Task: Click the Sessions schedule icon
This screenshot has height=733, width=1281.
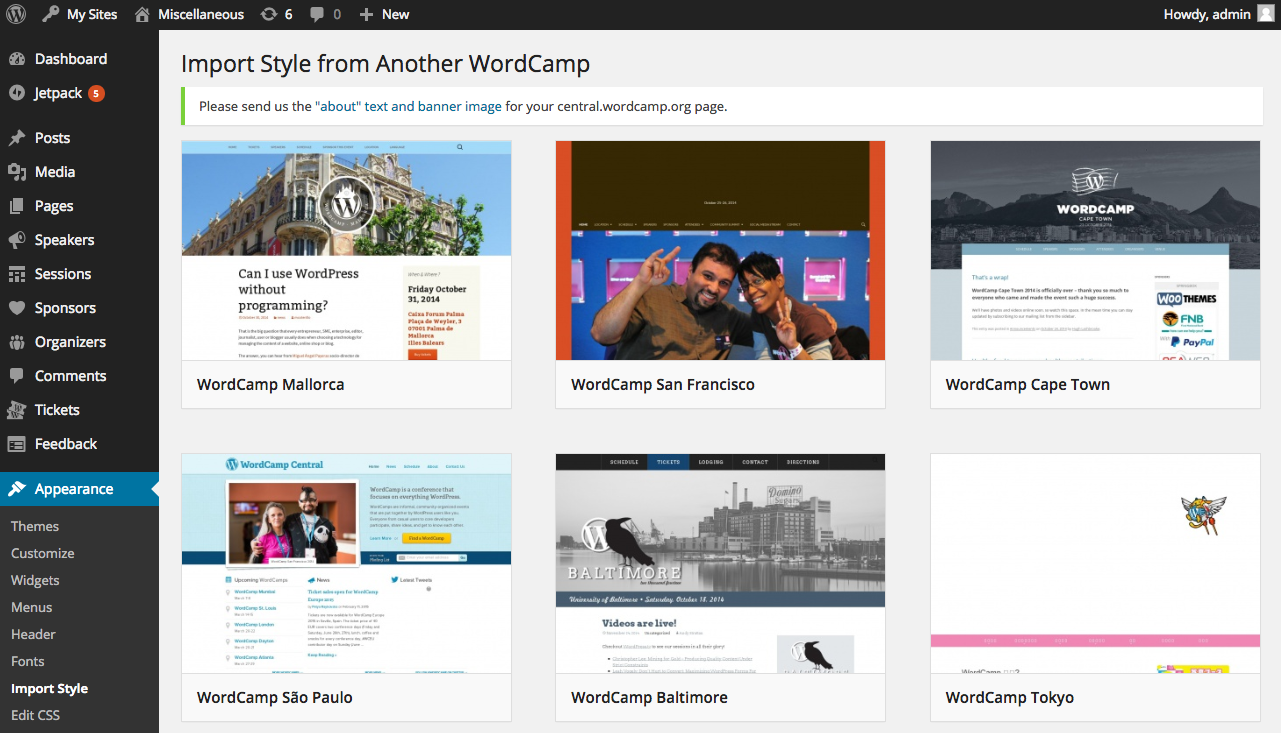Action: (17, 274)
